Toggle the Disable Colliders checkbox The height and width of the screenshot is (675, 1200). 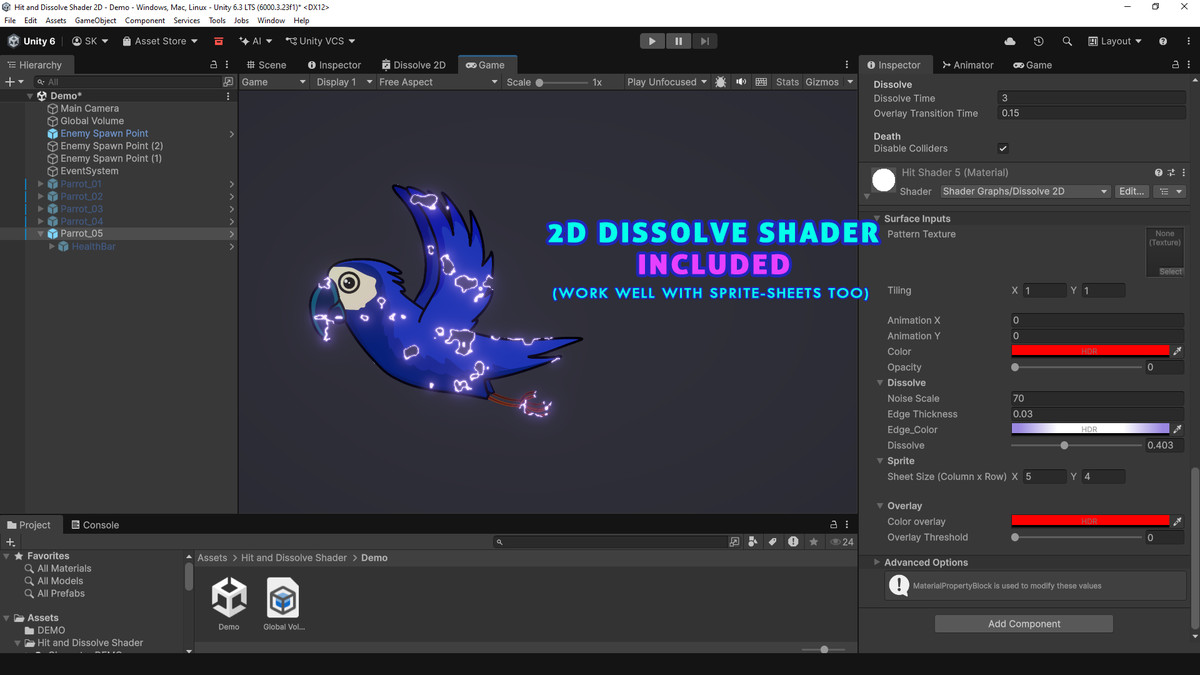tap(1003, 149)
